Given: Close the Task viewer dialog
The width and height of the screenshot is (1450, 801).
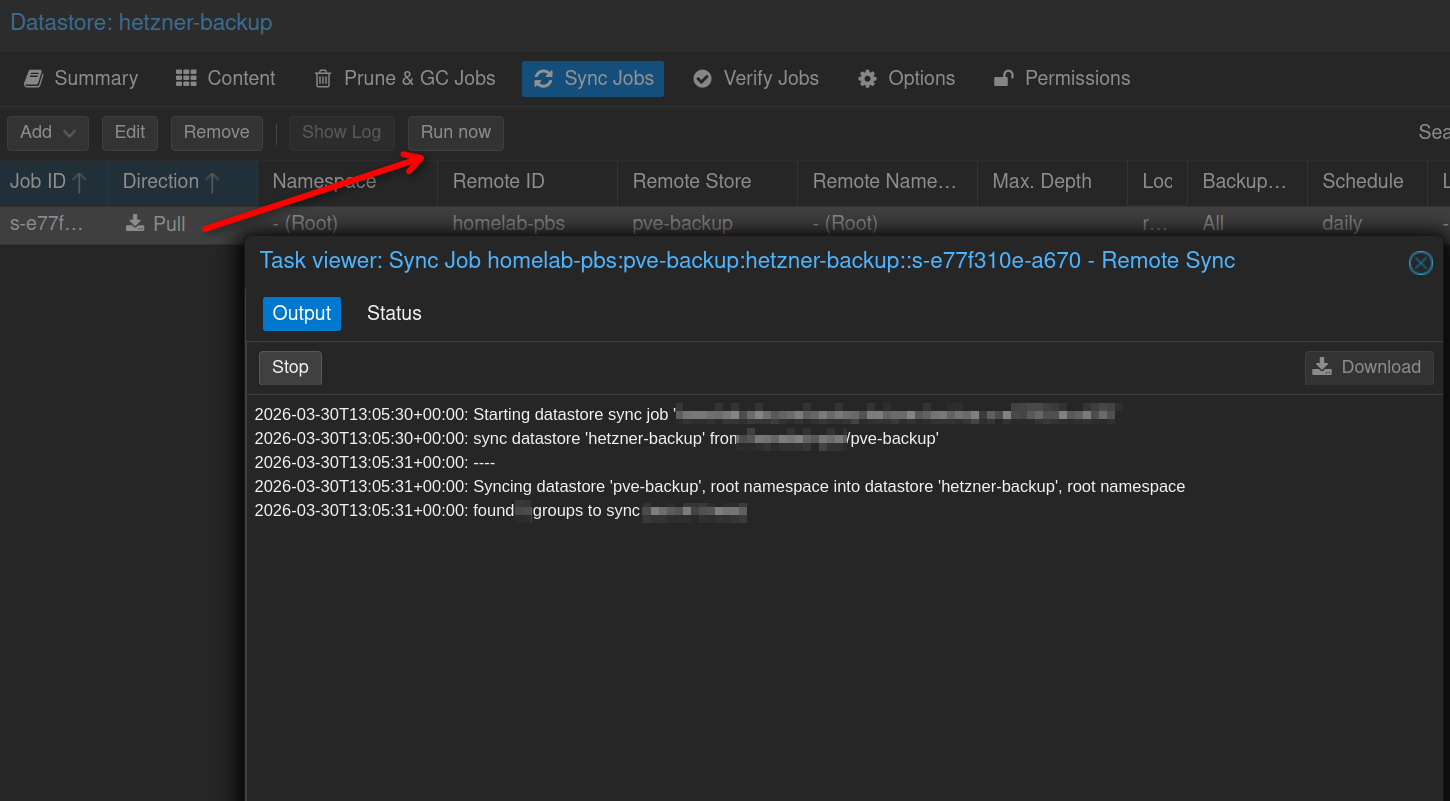Looking at the screenshot, I should click(x=1420, y=262).
